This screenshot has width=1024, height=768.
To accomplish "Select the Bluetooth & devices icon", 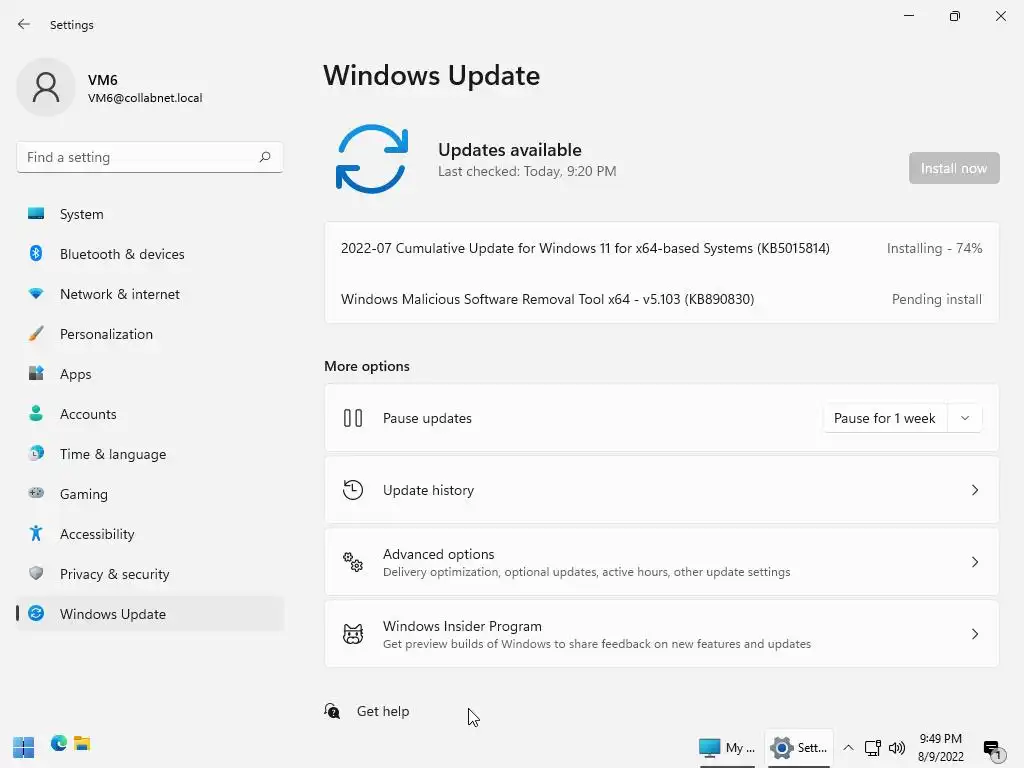I will tap(36, 253).
